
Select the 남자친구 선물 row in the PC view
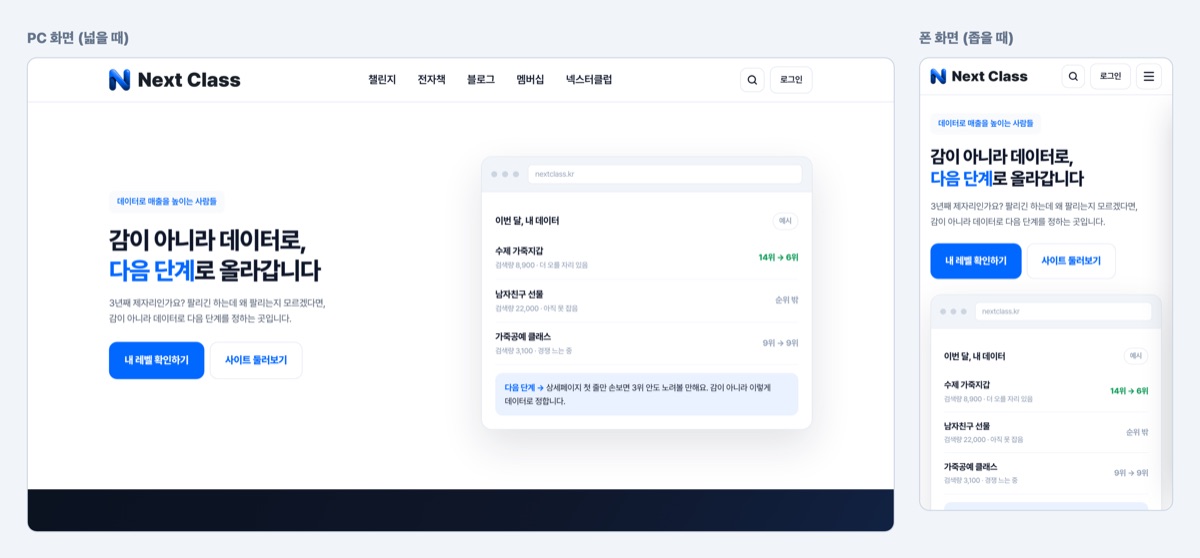646,300
